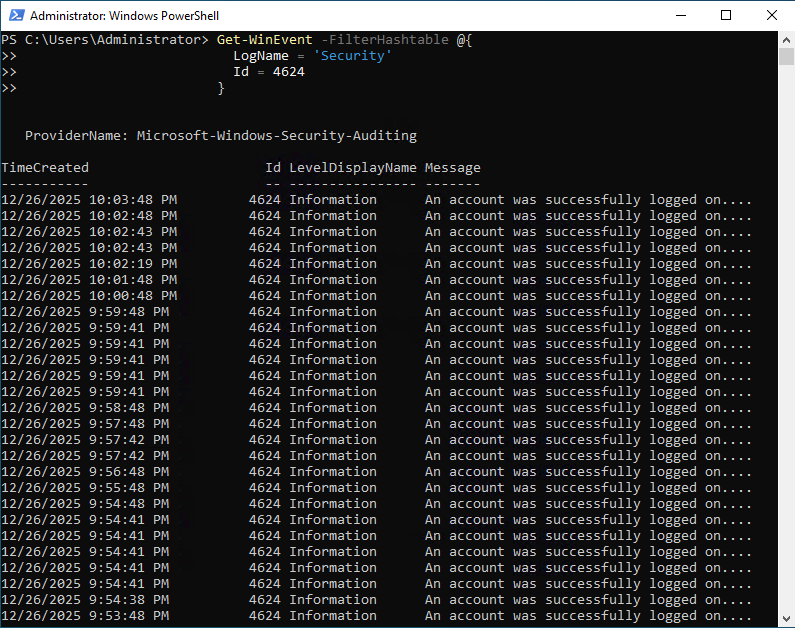Image resolution: width=795 pixels, height=628 pixels.
Task: Maximize the PowerShell window
Action: point(726,15)
